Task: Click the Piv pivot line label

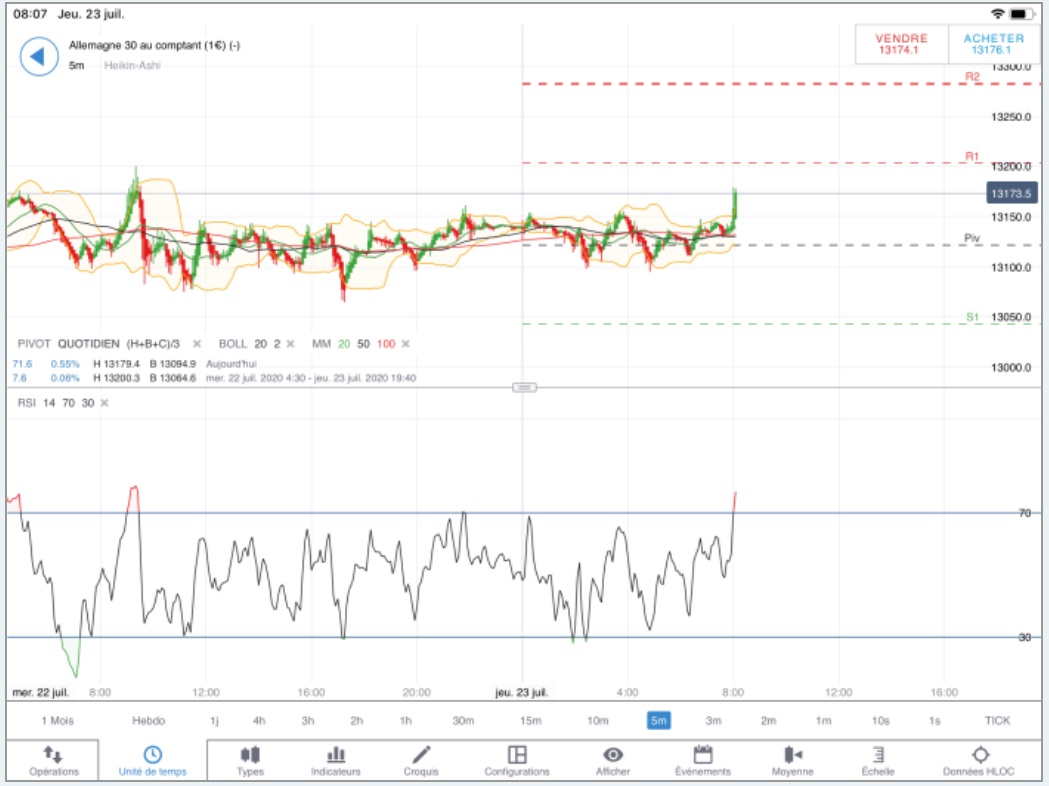Action: [971, 238]
